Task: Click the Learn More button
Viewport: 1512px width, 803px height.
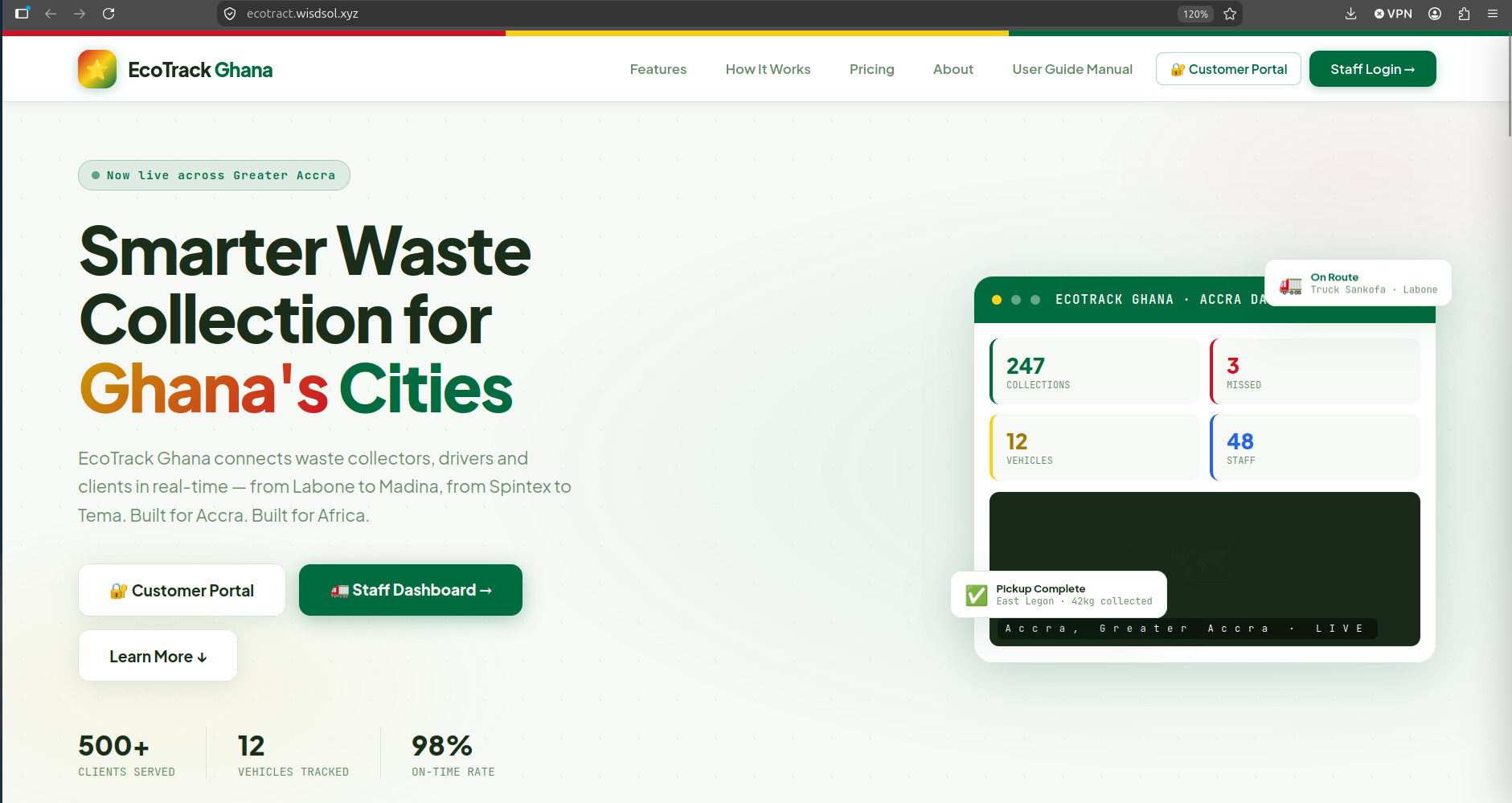Action: tap(158, 656)
